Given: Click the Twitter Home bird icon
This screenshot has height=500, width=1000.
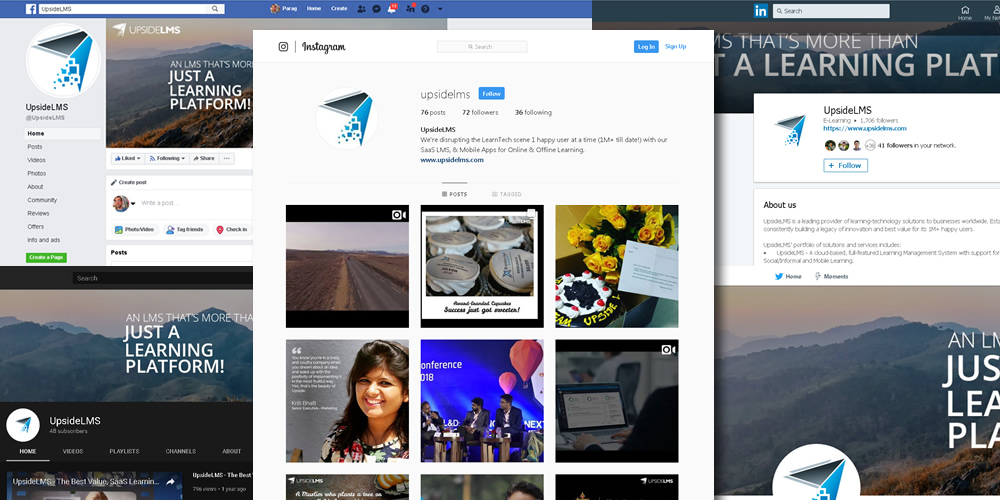Looking at the screenshot, I should [779, 276].
